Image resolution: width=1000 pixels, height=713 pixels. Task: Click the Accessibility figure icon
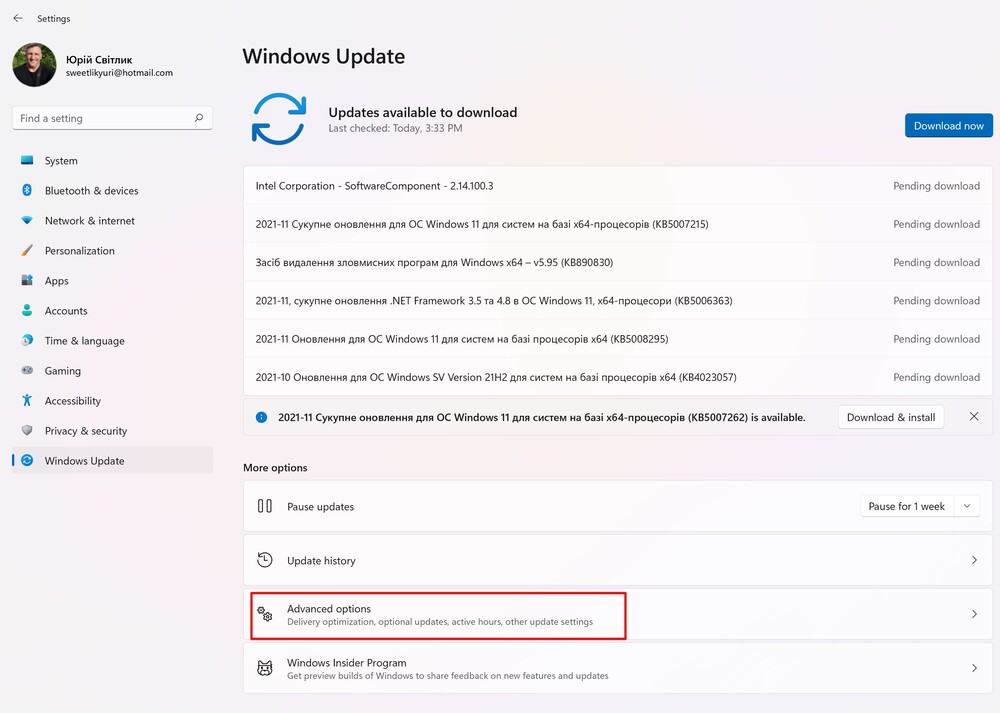click(x=27, y=400)
